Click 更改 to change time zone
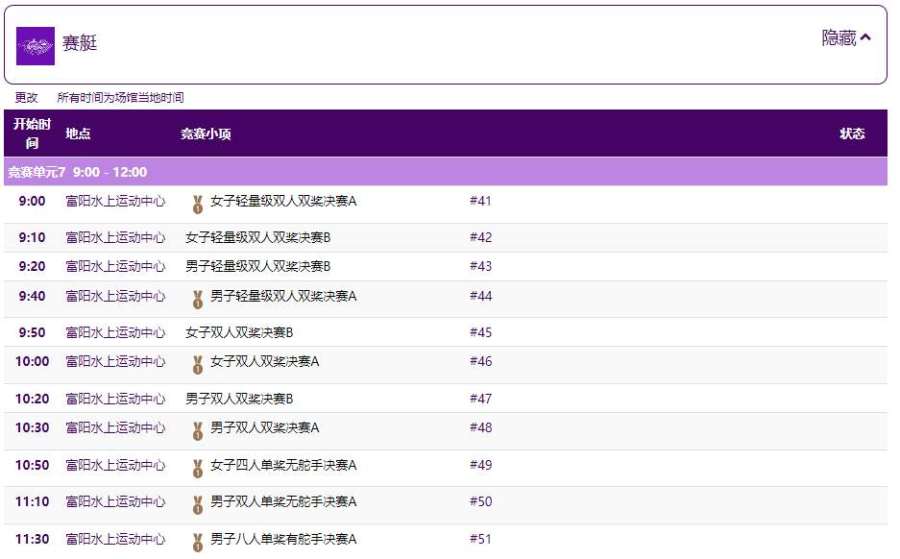 pyautogui.click(x=26, y=98)
